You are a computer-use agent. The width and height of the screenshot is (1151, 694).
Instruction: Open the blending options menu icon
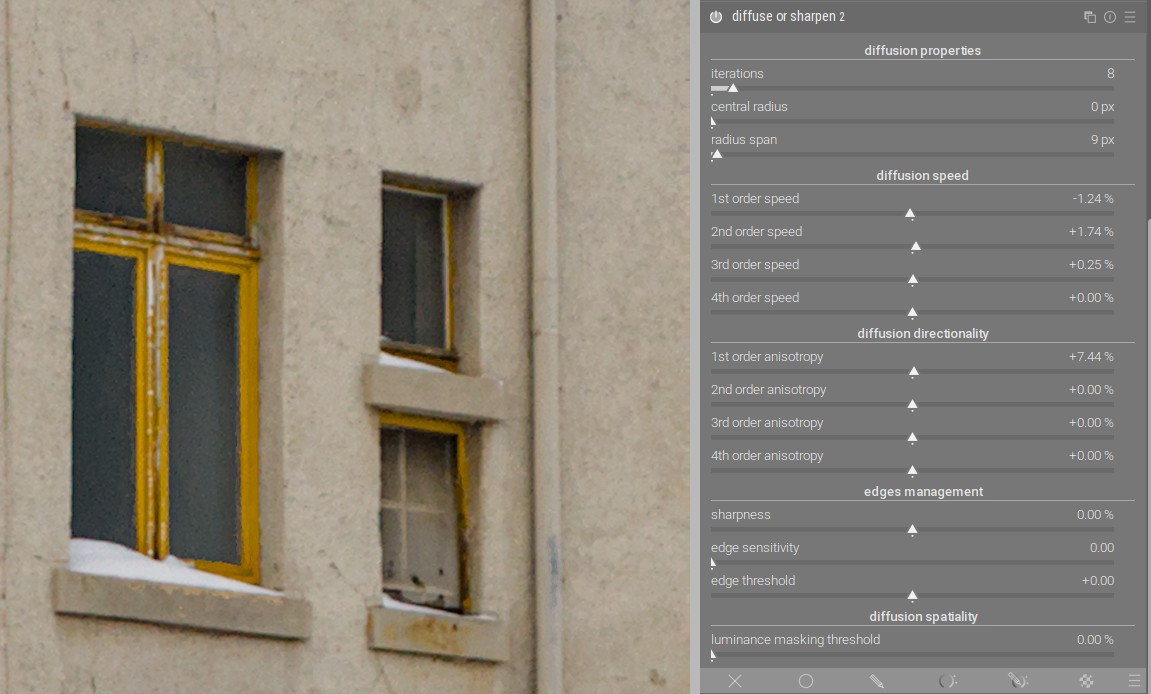1134,681
